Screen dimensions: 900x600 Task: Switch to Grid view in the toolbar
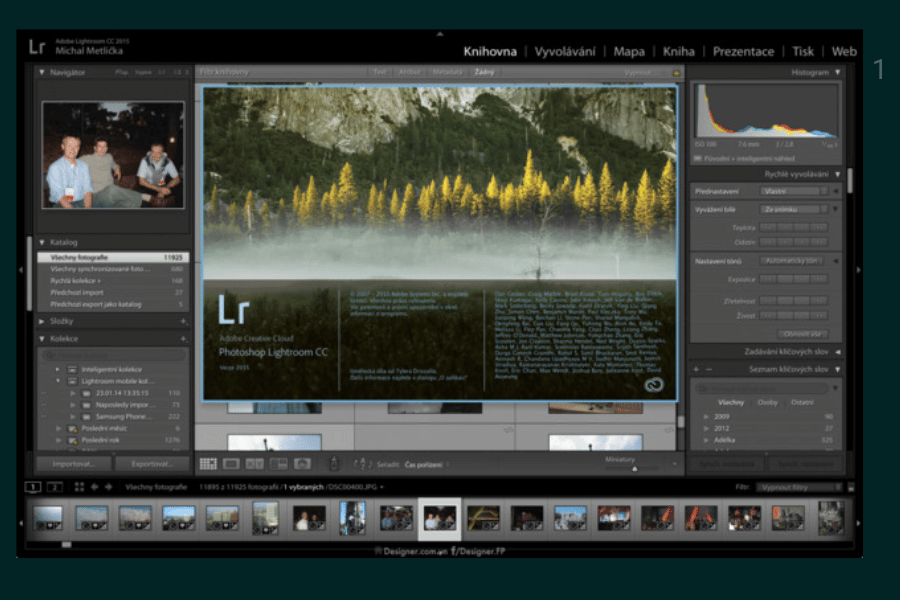point(208,464)
